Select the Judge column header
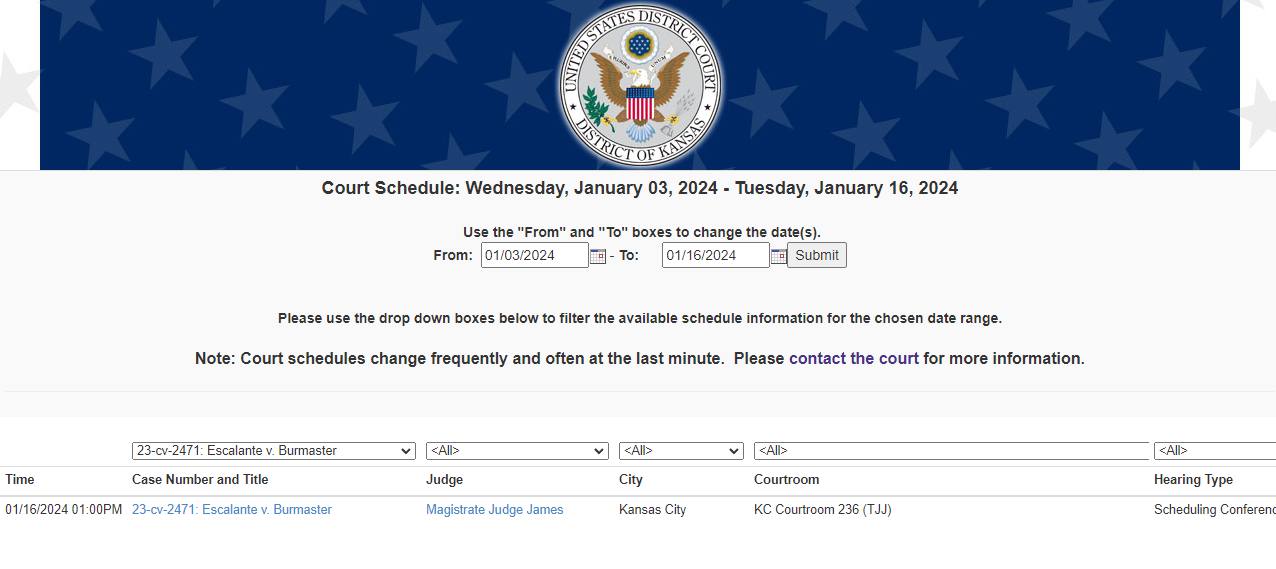Viewport: 1276px width, 569px height. [444, 480]
